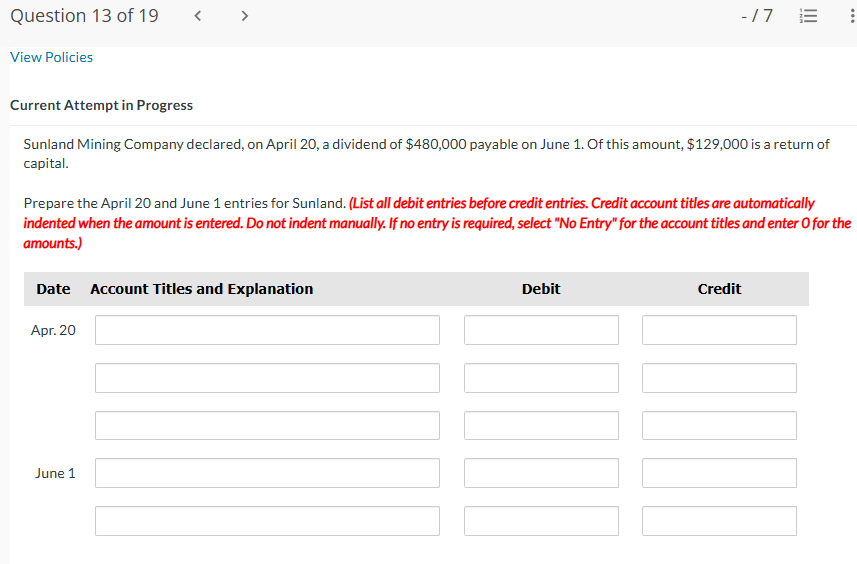Screen dimensions: 857x564
Task: Go to the next question arrow
Action: (244, 16)
